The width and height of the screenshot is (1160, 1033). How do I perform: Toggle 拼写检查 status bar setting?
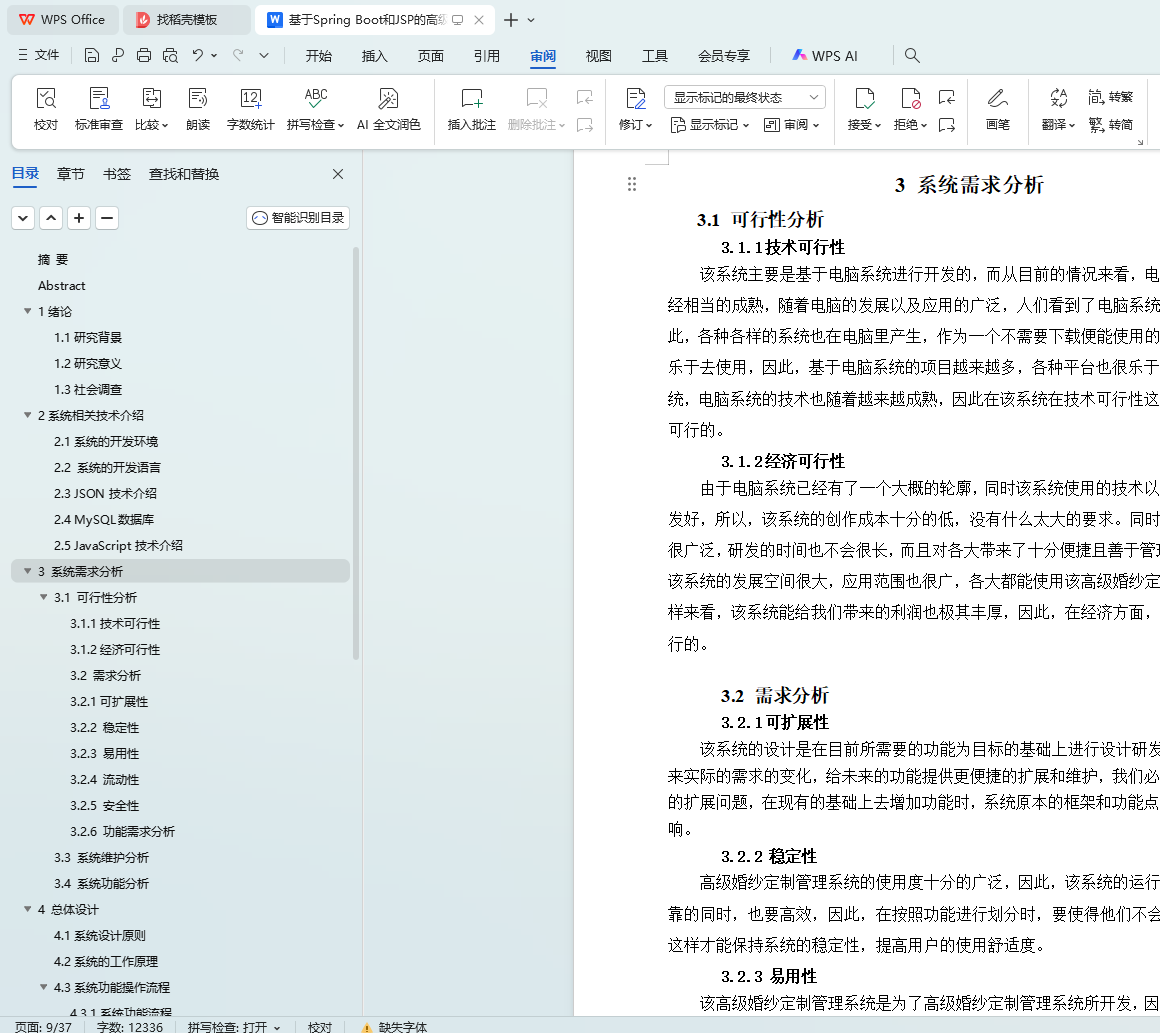(x=234, y=1026)
